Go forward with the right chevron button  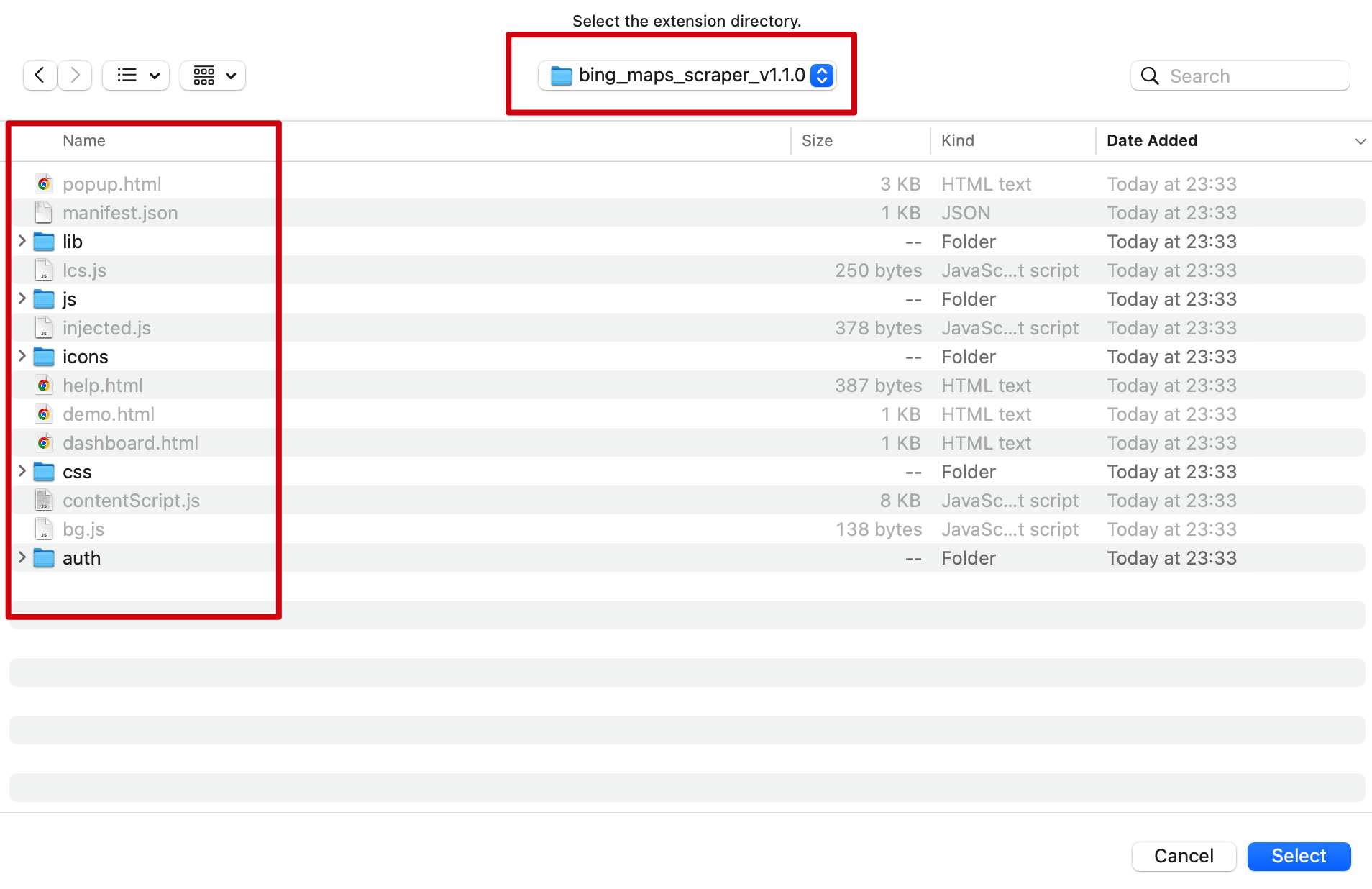point(75,76)
